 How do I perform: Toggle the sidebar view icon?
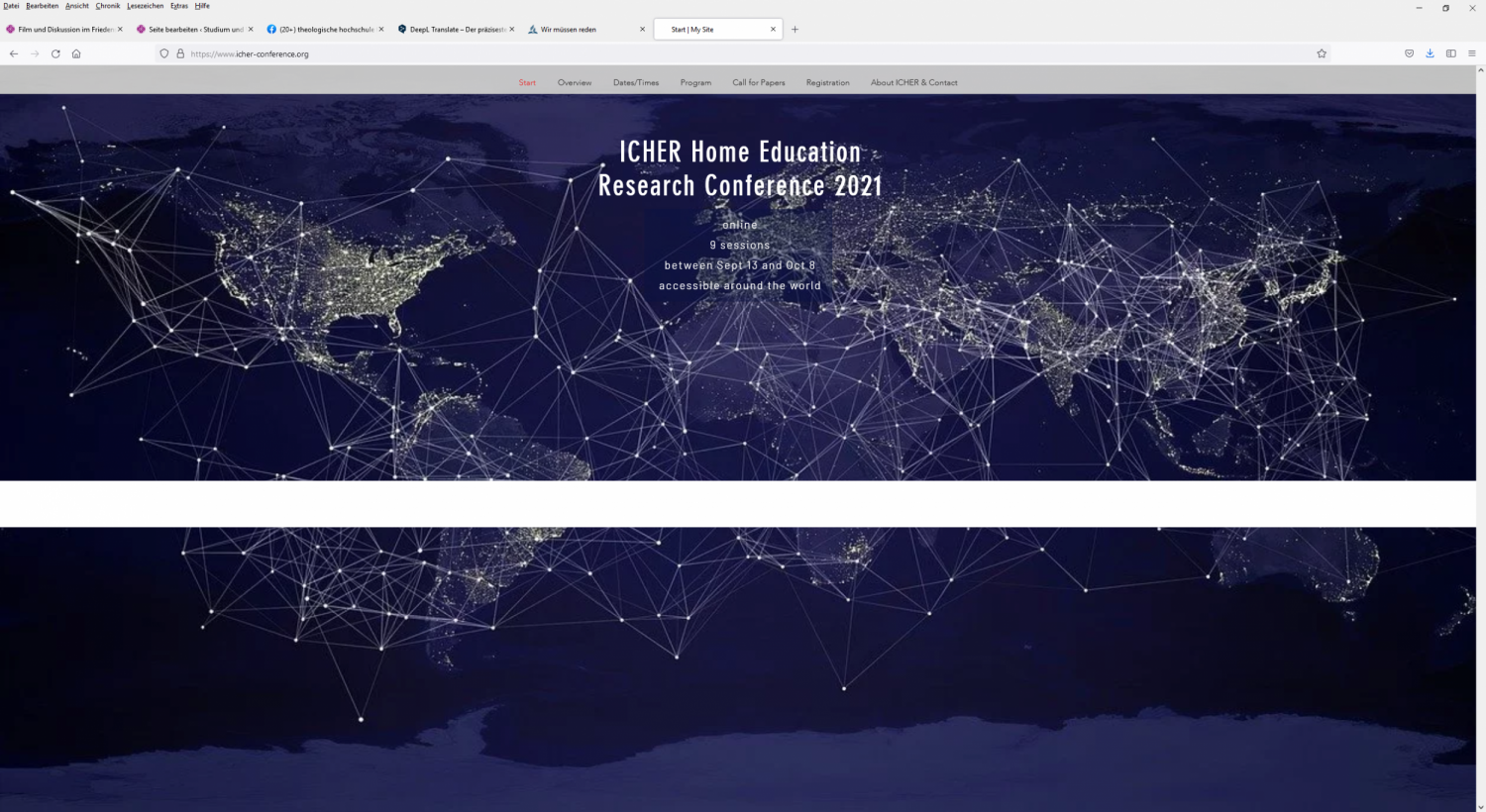point(1451,53)
